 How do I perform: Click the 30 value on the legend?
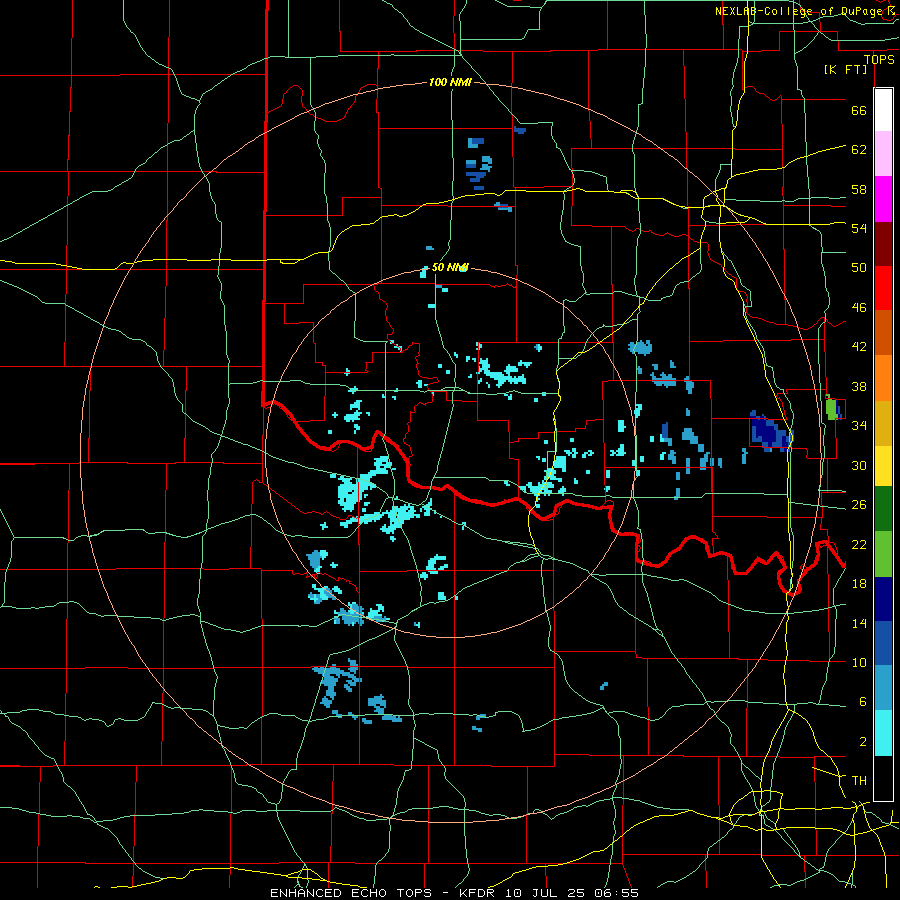pyautogui.click(x=859, y=465)
